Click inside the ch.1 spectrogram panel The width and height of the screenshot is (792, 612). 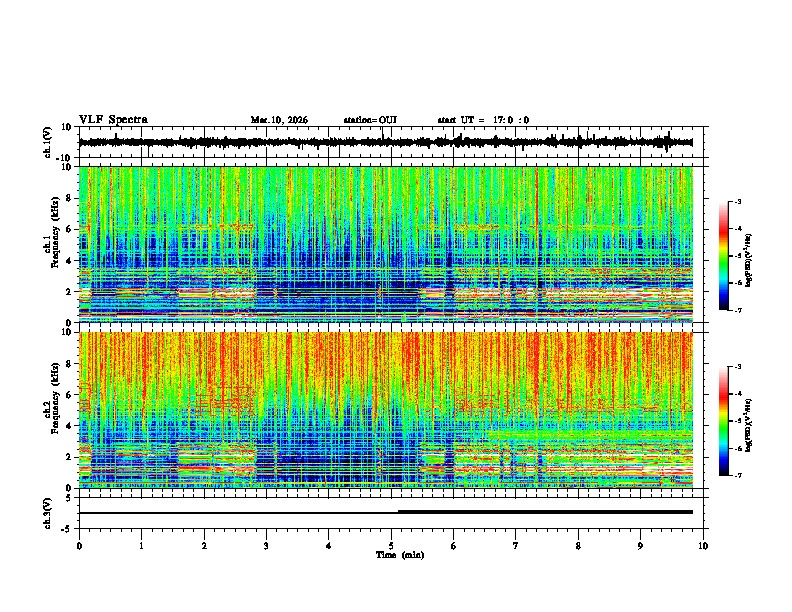click(x=385, y=244)
